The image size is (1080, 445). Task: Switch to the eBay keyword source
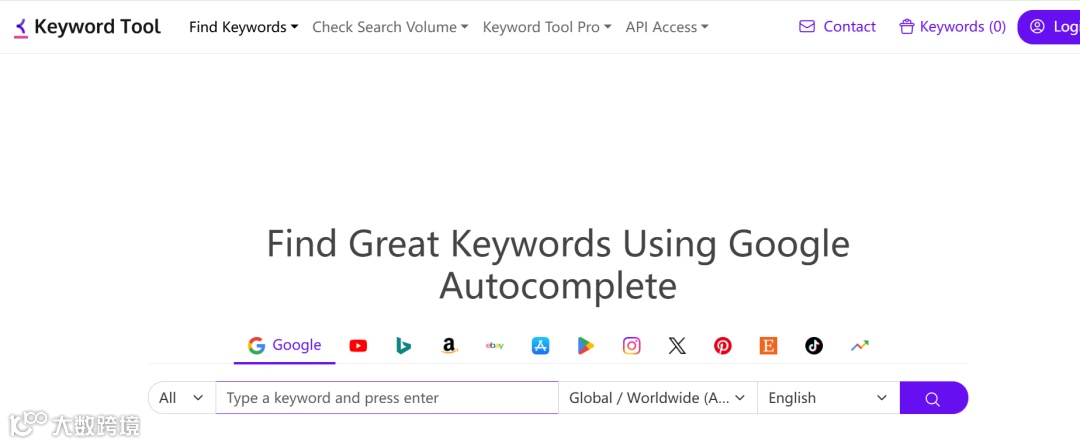495,346
